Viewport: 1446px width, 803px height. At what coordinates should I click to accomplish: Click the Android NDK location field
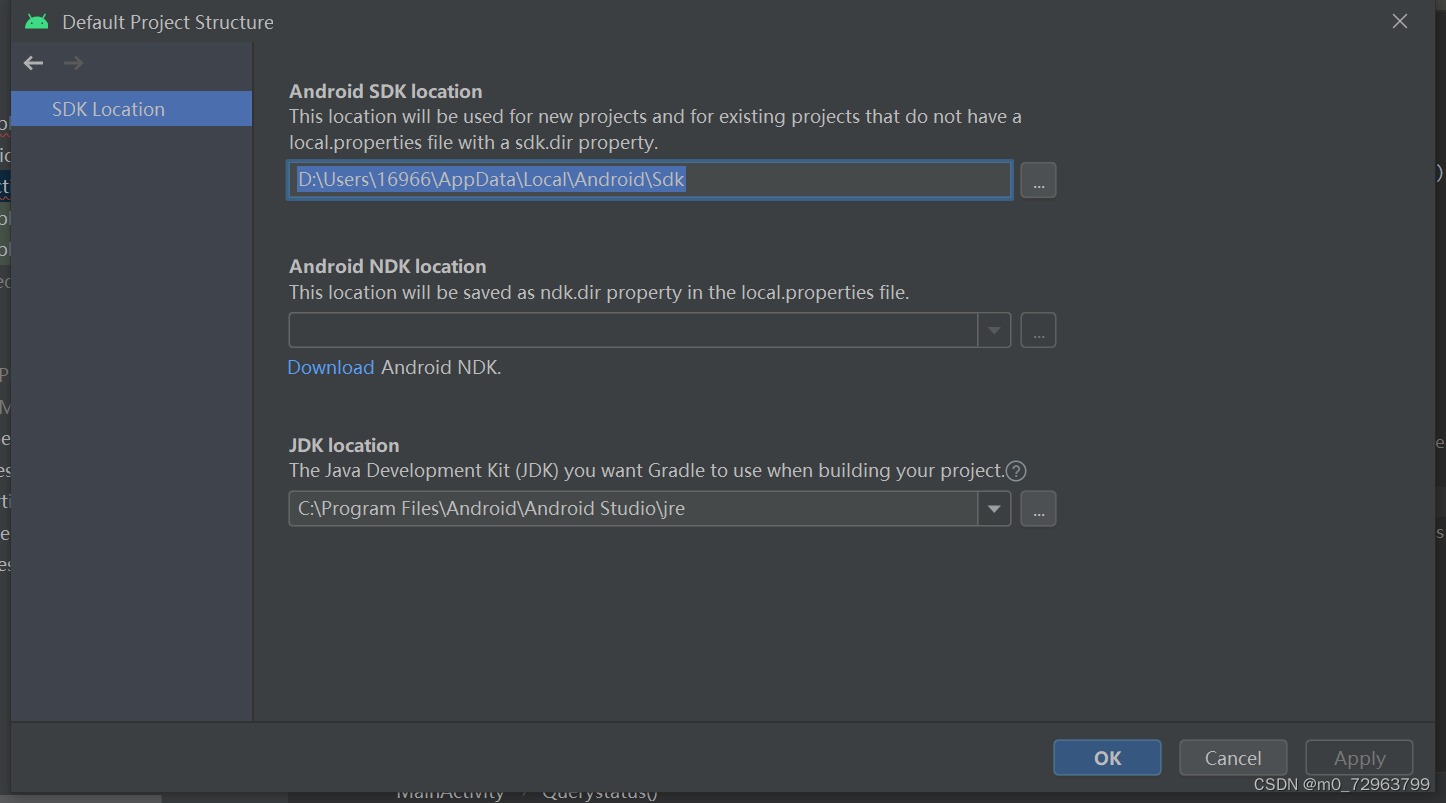[633, 330]
